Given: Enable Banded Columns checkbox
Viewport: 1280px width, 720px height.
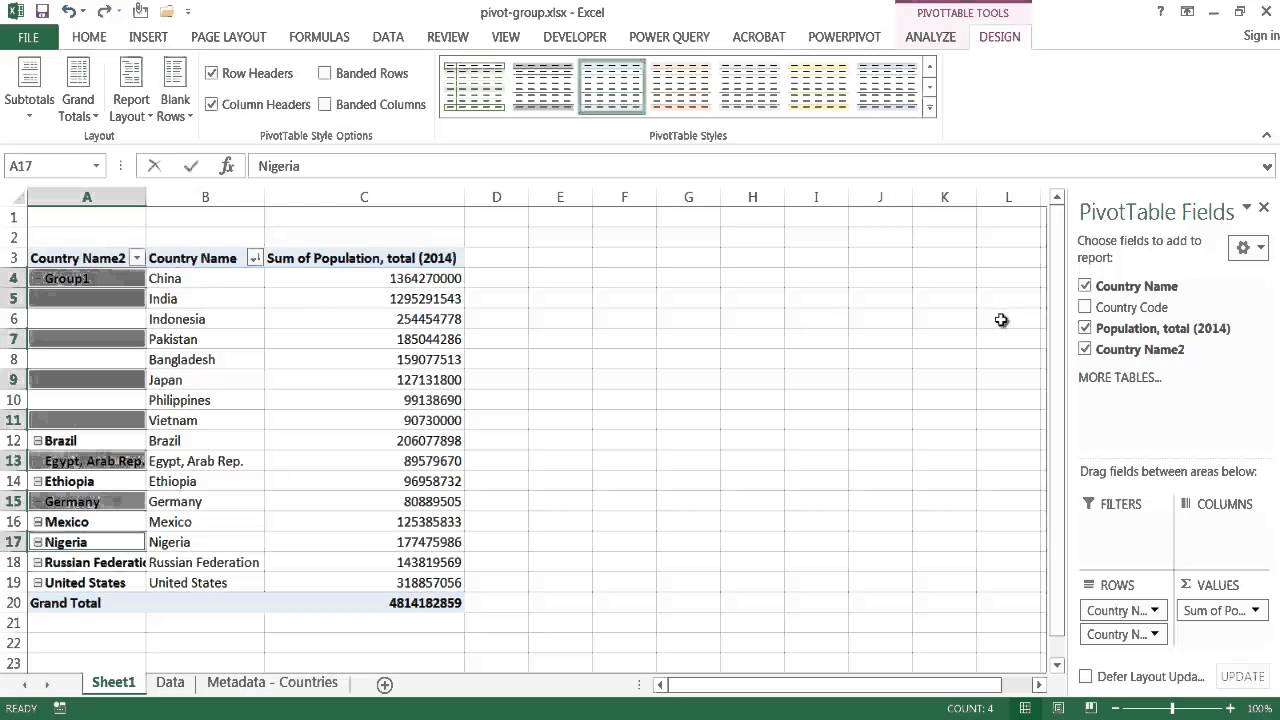Looking at the screenshot, I should coord(325,104).
